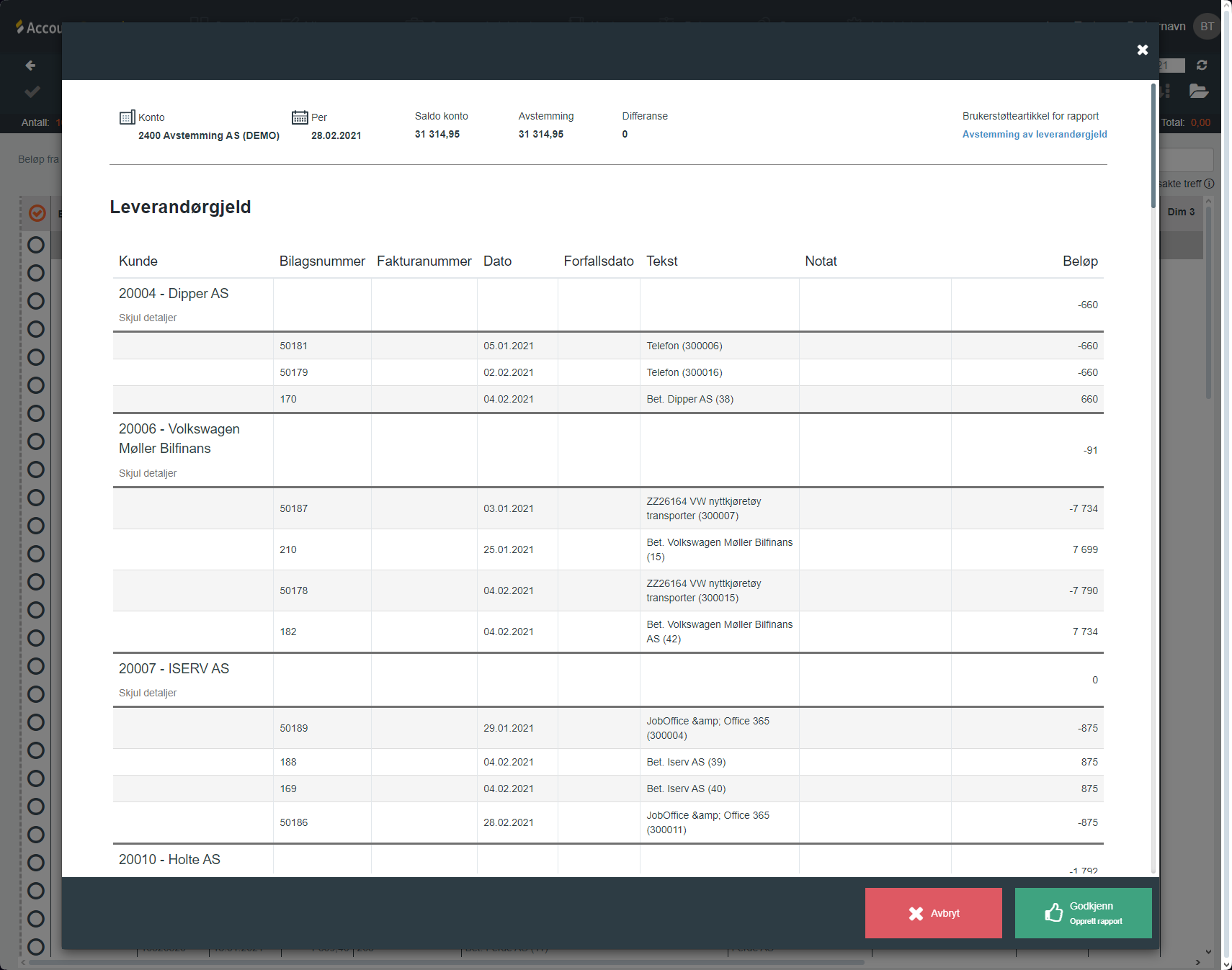Click the Konto table icon
Image resolution: width=1232 pixels, height=970 pixels.
click(x=127, y=117)
